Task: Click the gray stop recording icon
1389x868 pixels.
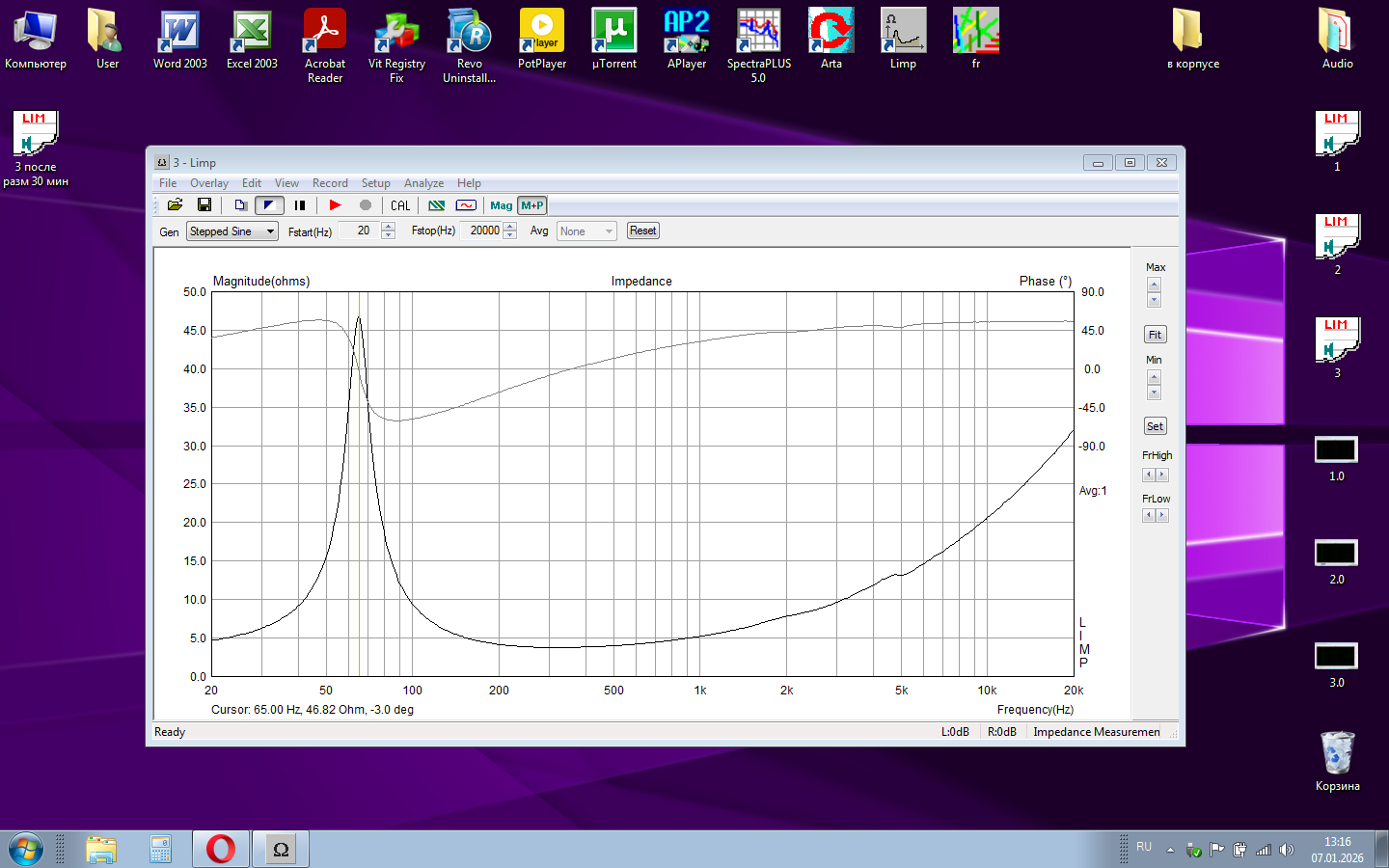Action: coord(366,205)
